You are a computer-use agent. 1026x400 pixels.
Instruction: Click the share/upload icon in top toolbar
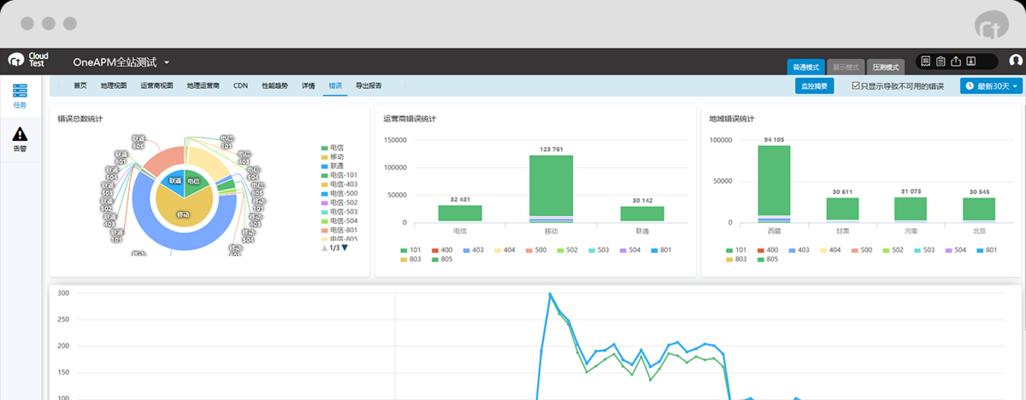(955, 61)
